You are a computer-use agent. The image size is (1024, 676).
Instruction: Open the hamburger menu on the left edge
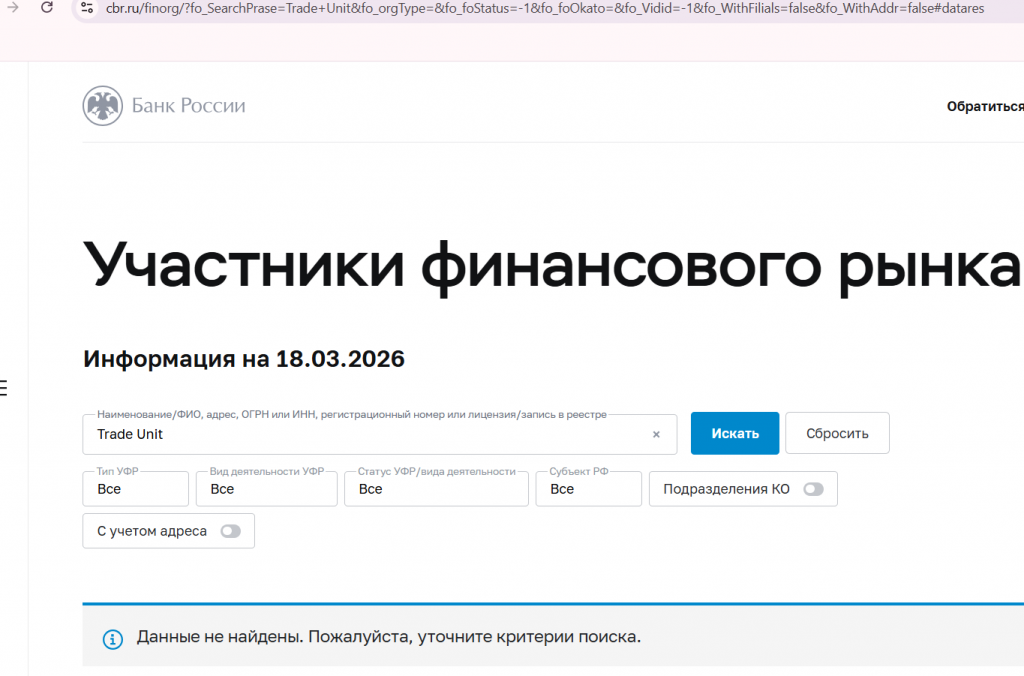click(3, 389)
